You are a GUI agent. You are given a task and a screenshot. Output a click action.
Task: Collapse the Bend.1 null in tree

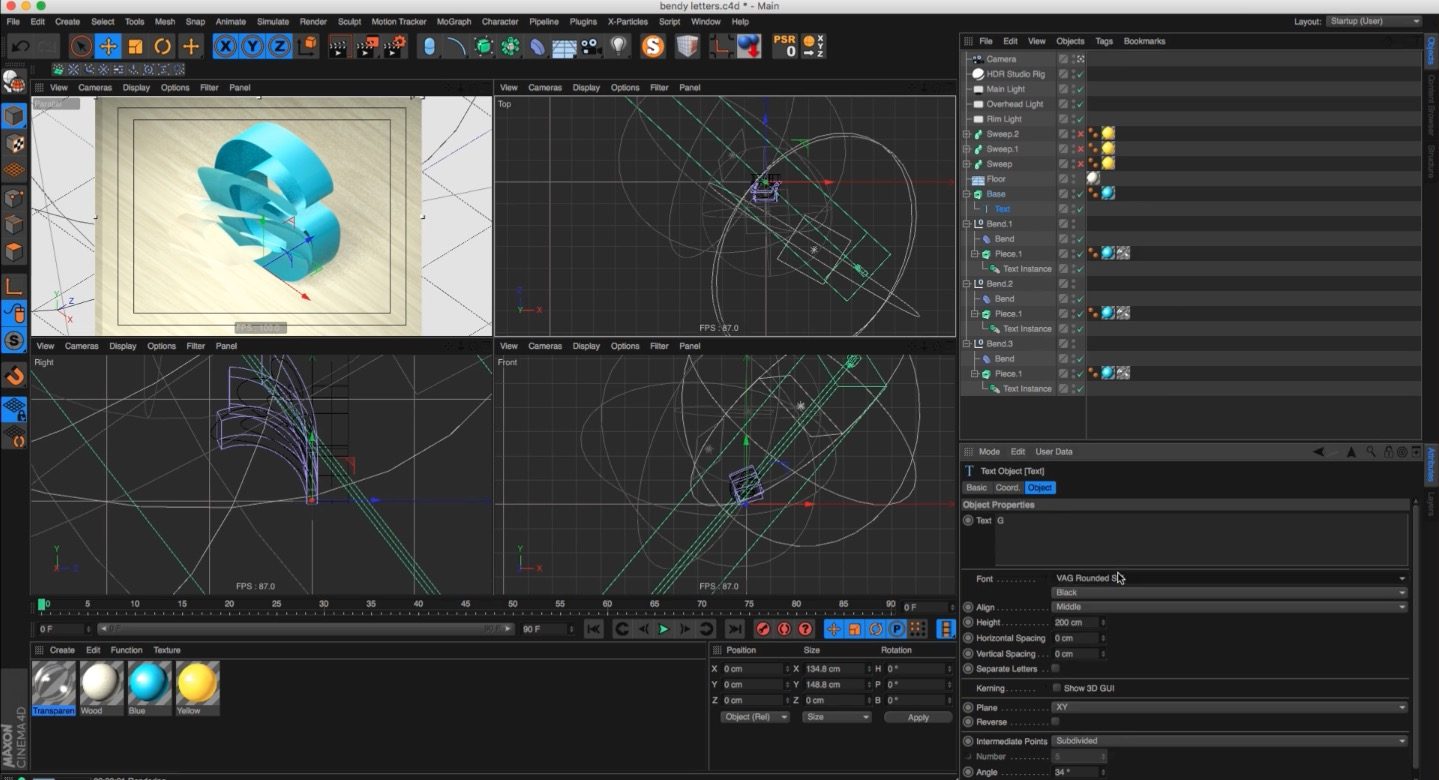(967, 224)
